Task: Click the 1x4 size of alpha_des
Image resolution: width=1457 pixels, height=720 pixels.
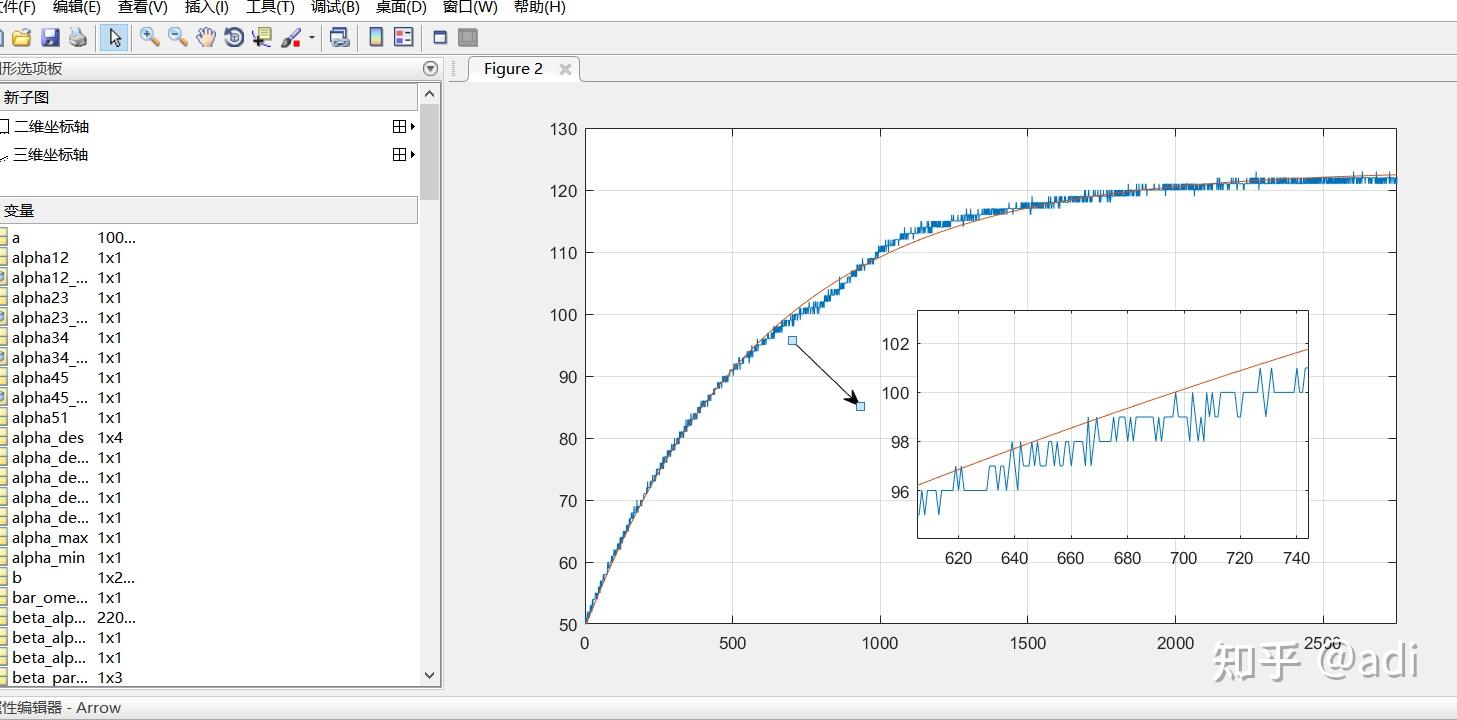Action: (110, 438)
